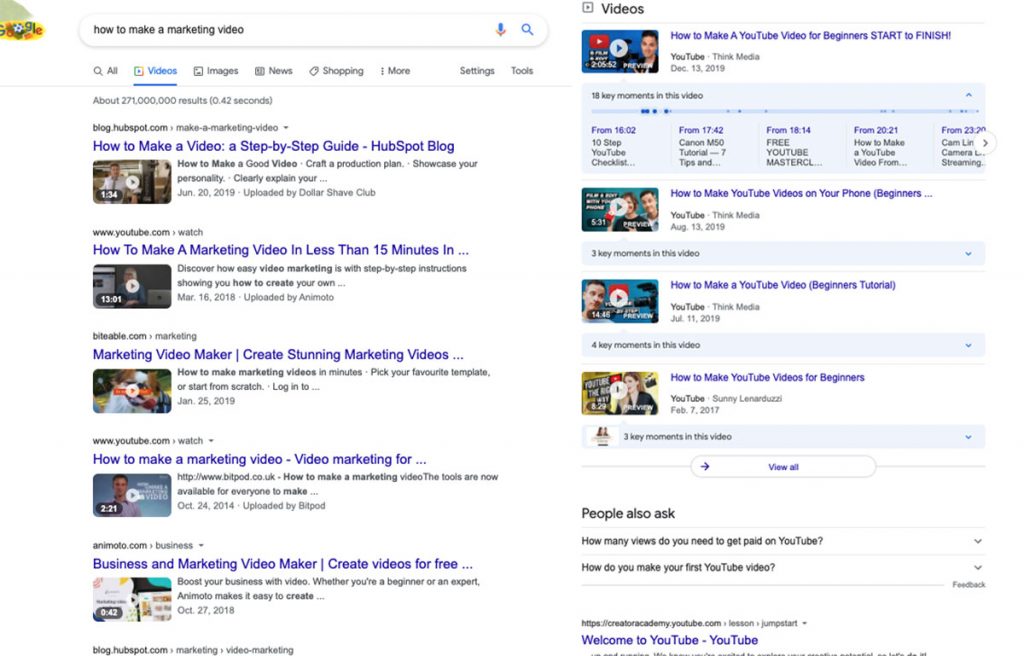This screenshot has width=1024, height=656.
Task: Play the 2:05:52 Think Media video thumbnail
Action: 620,51
